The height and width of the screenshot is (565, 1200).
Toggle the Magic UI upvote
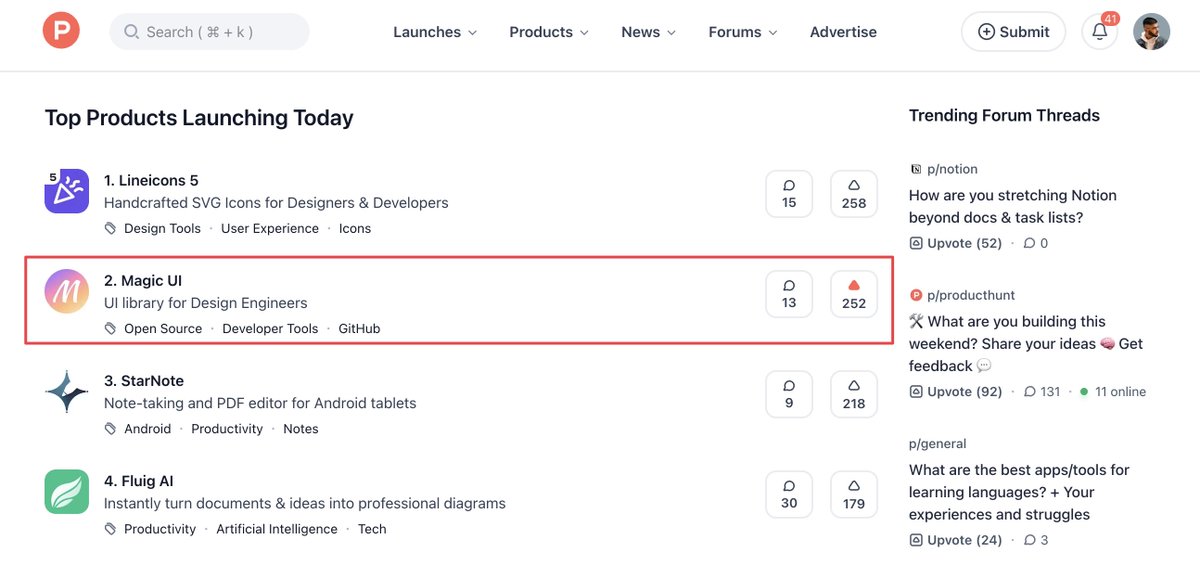pyautogui.click(x=854, y=294)
